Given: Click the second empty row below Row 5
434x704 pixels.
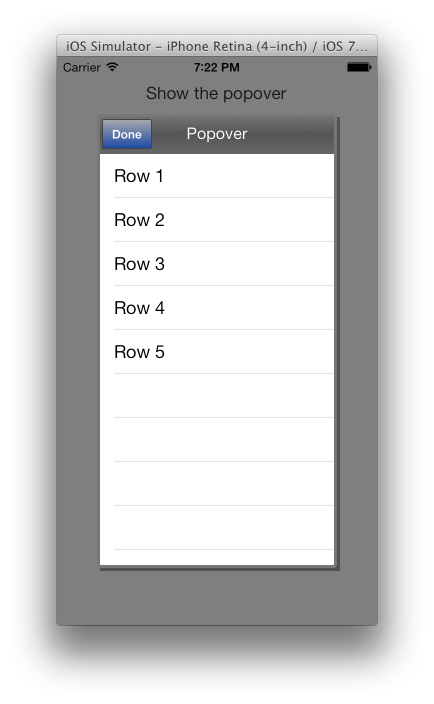Looking at the screenshot, I should click(217, 440).
